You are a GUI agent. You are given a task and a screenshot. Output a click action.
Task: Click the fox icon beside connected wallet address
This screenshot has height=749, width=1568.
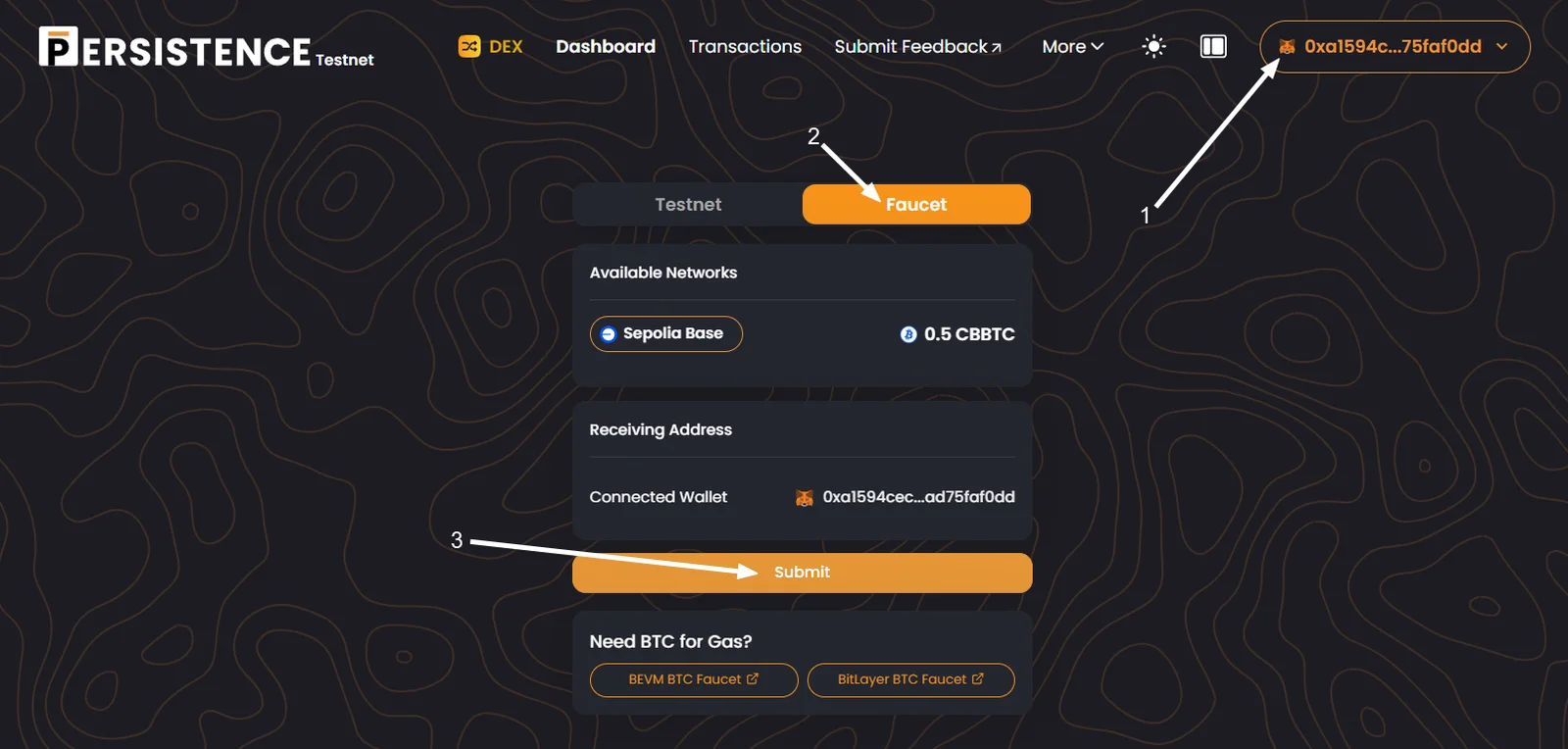click(x=805, y=498)
